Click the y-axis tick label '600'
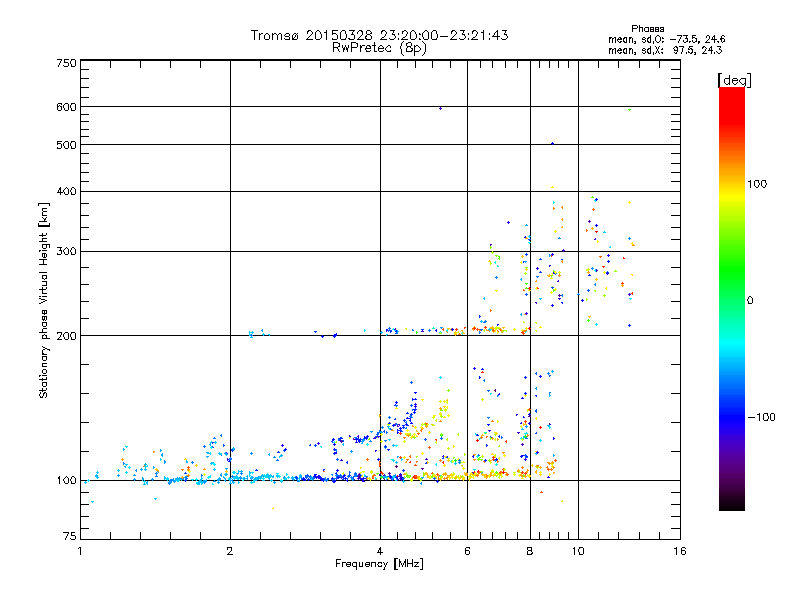 66,107
